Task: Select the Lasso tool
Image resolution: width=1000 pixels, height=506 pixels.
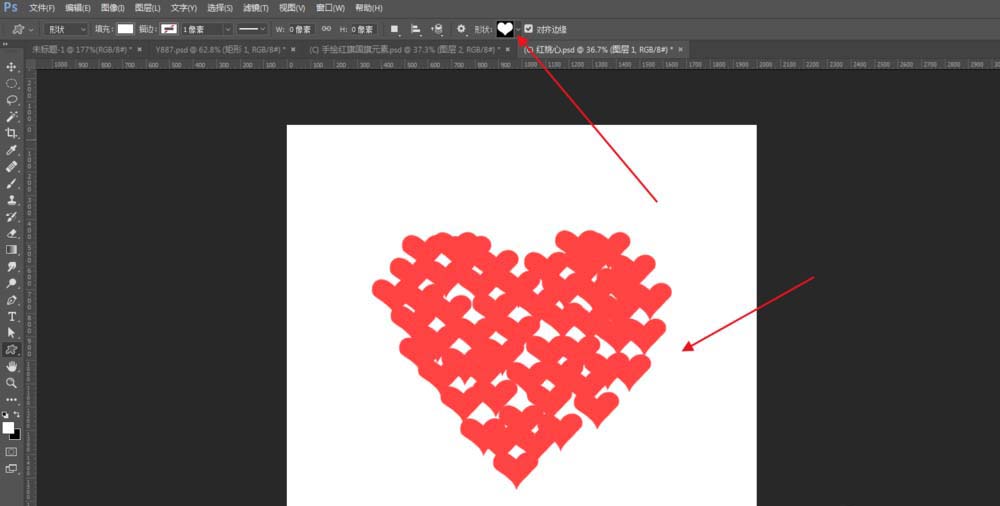Action: pyautogui.click(x=12, y=100)
